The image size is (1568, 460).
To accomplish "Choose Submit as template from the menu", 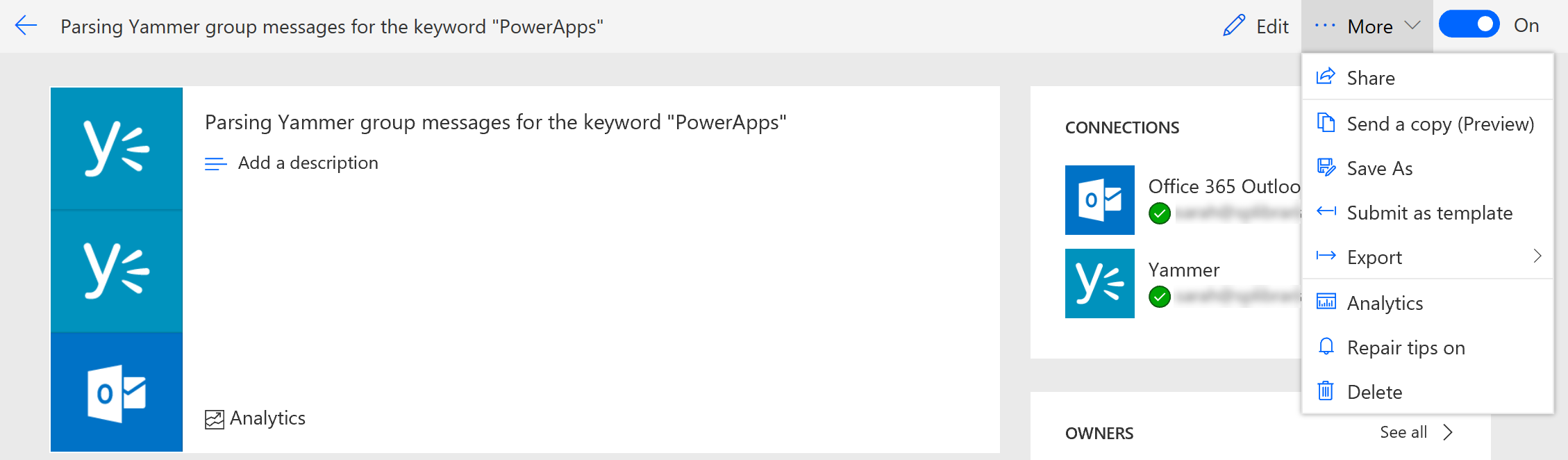I will click(x=1428, y=213).
